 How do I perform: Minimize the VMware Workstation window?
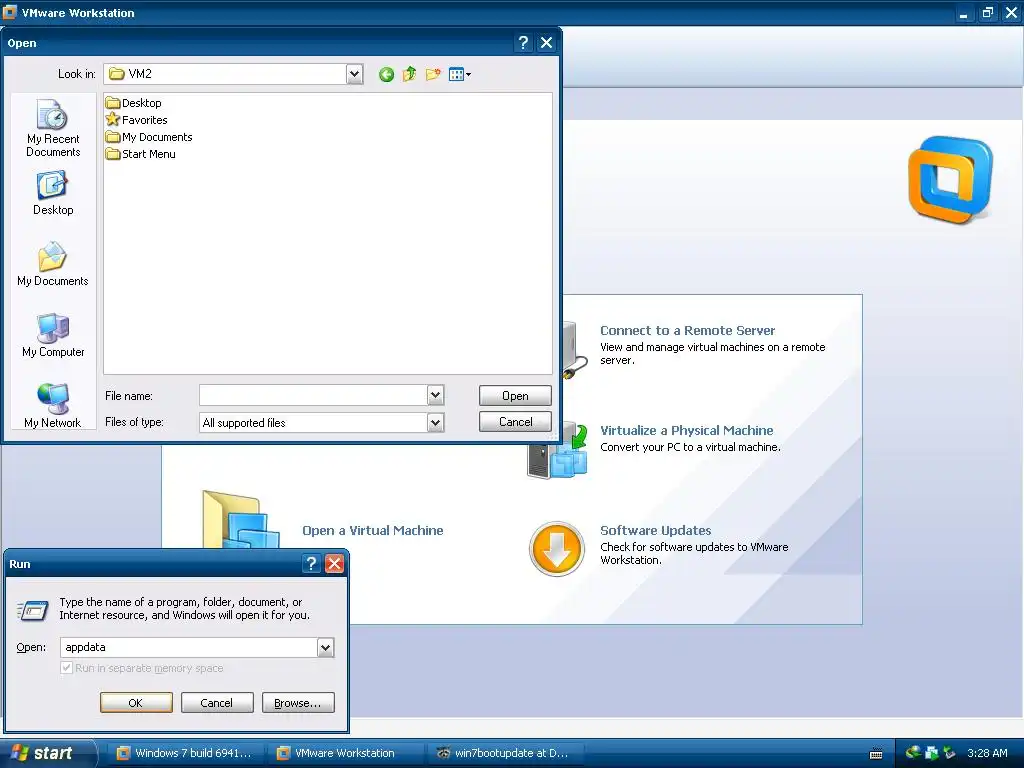963,12
